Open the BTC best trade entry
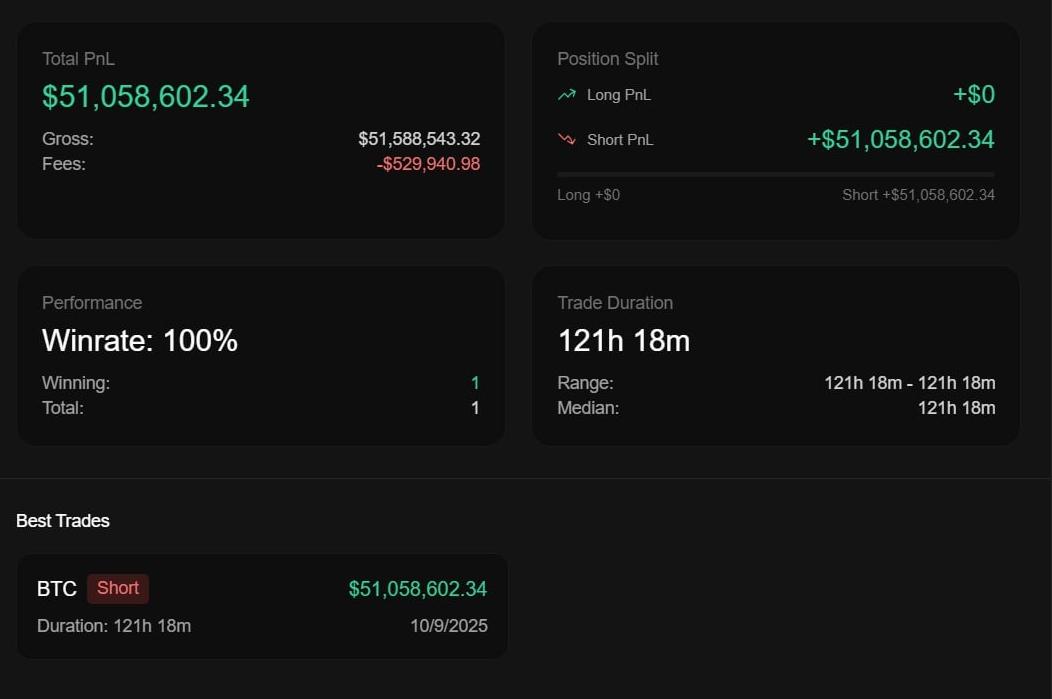 click(x=262, y=606)
